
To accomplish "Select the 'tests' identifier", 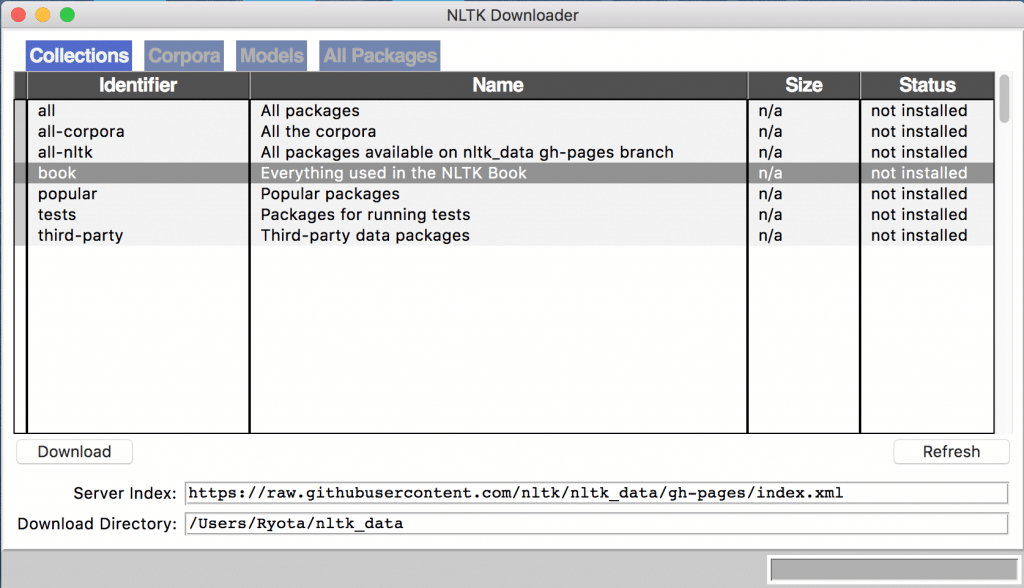I will click(57, 215).
